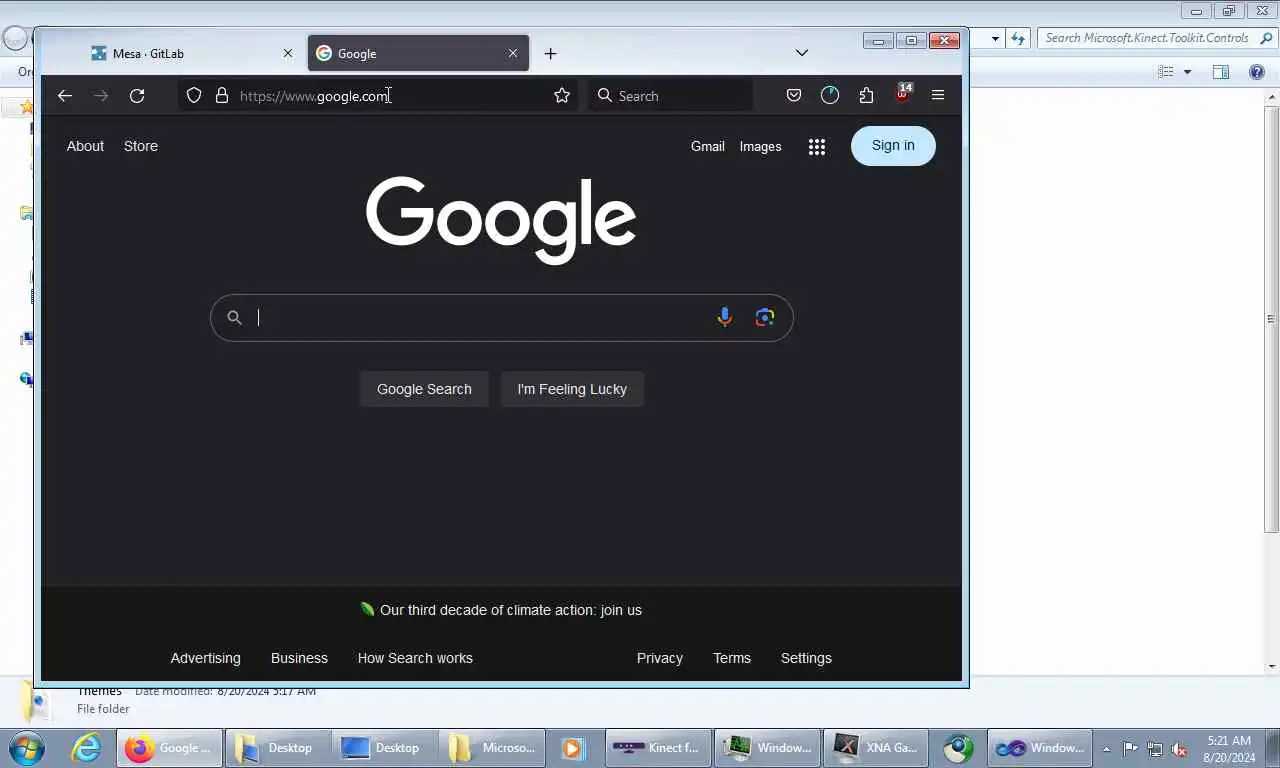This screenshot has width=1280, height=768.
Task: Toggle the Explorer preview pane icon
Action: click(1221, 72)
